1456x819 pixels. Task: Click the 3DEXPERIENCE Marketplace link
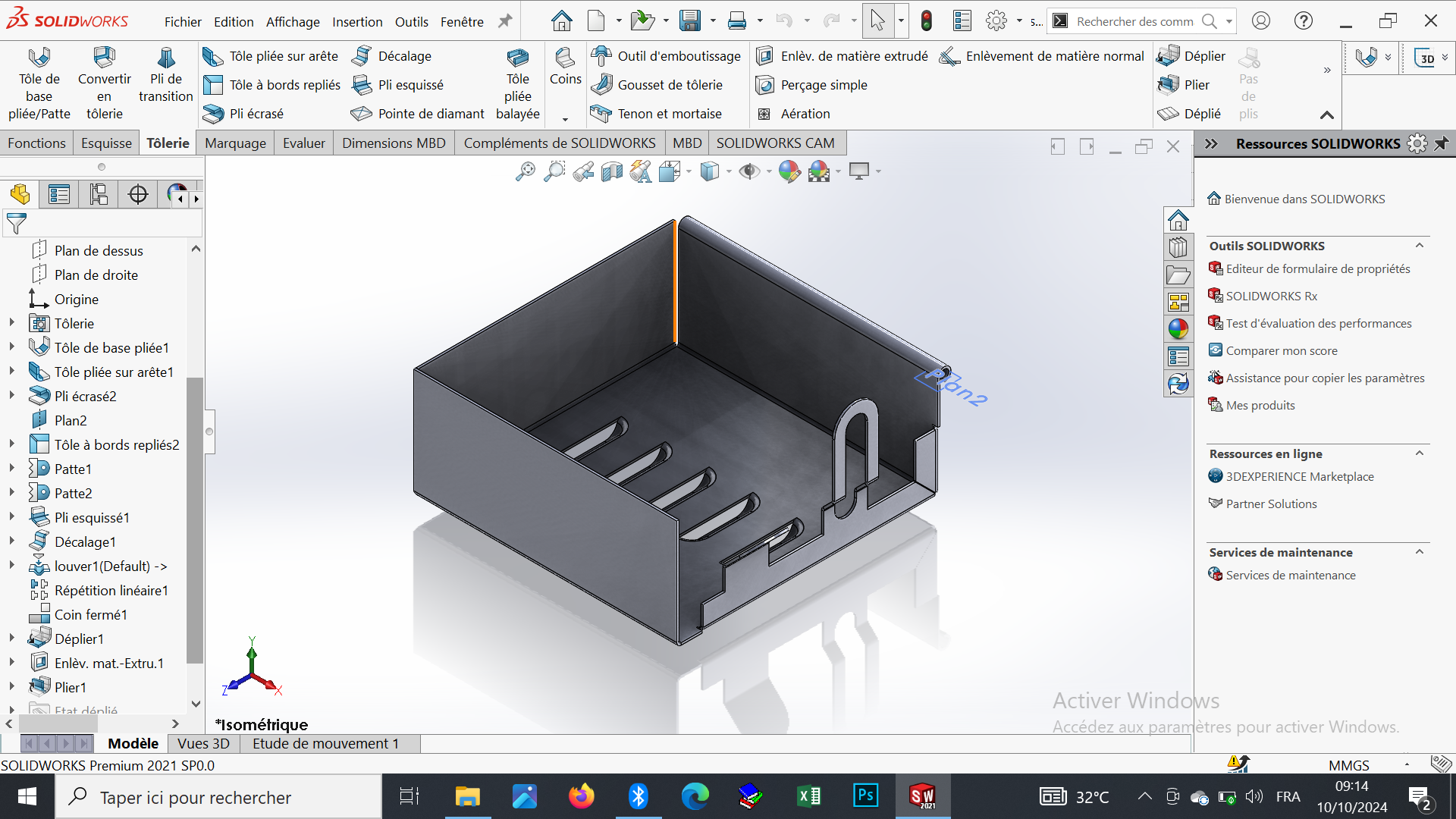pyautogui.click(x=1300, y=476)
